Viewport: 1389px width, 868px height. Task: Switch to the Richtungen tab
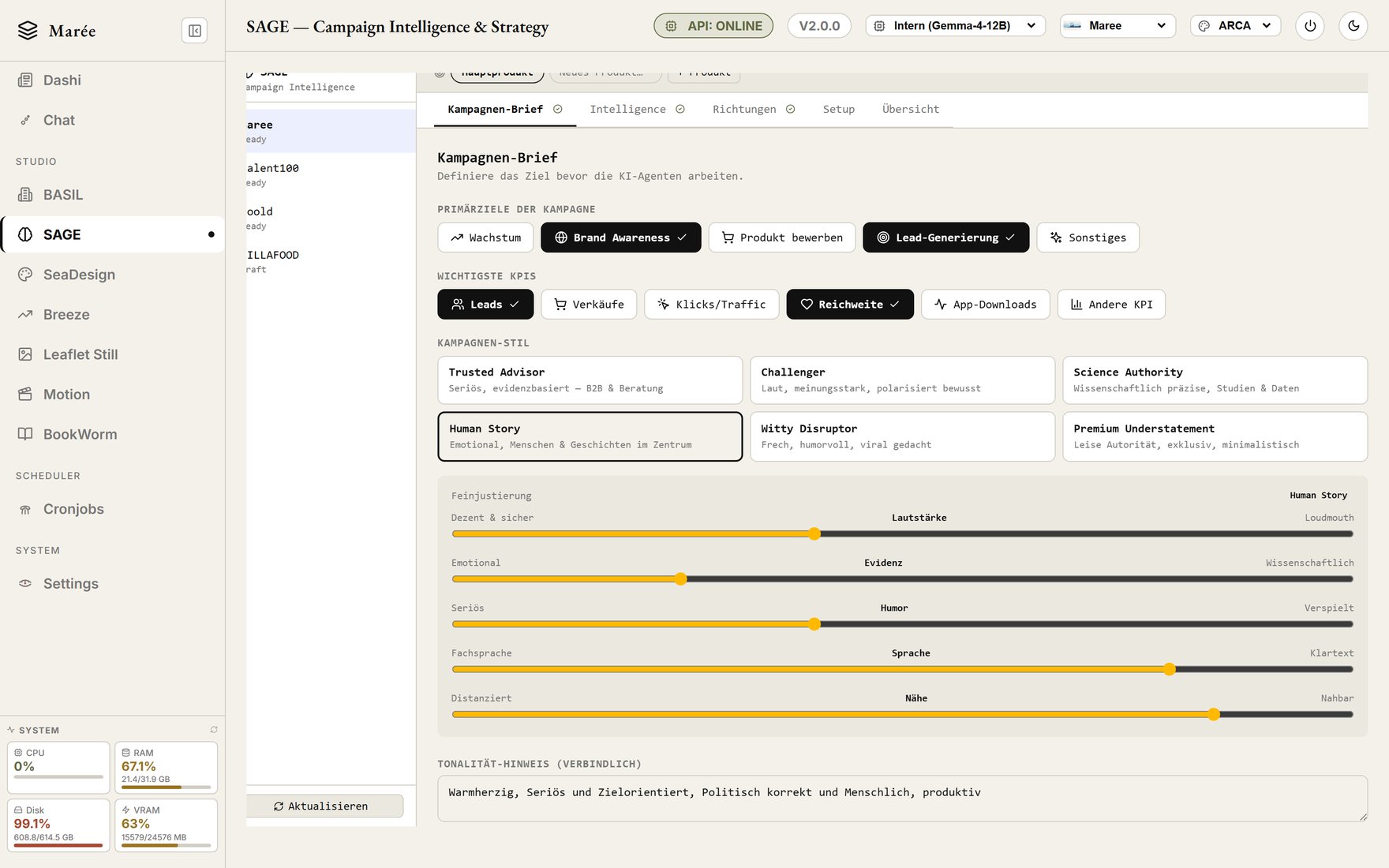(x=754, y=110)
